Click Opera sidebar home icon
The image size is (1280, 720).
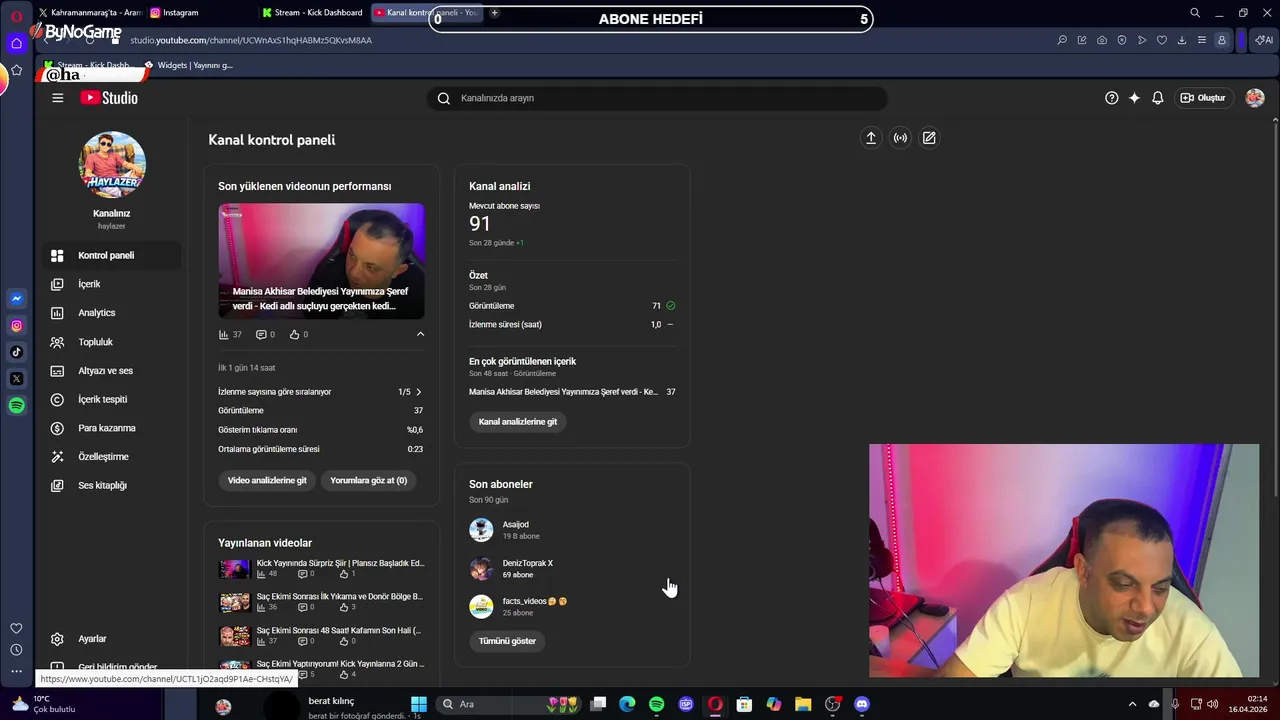(16, 43)
